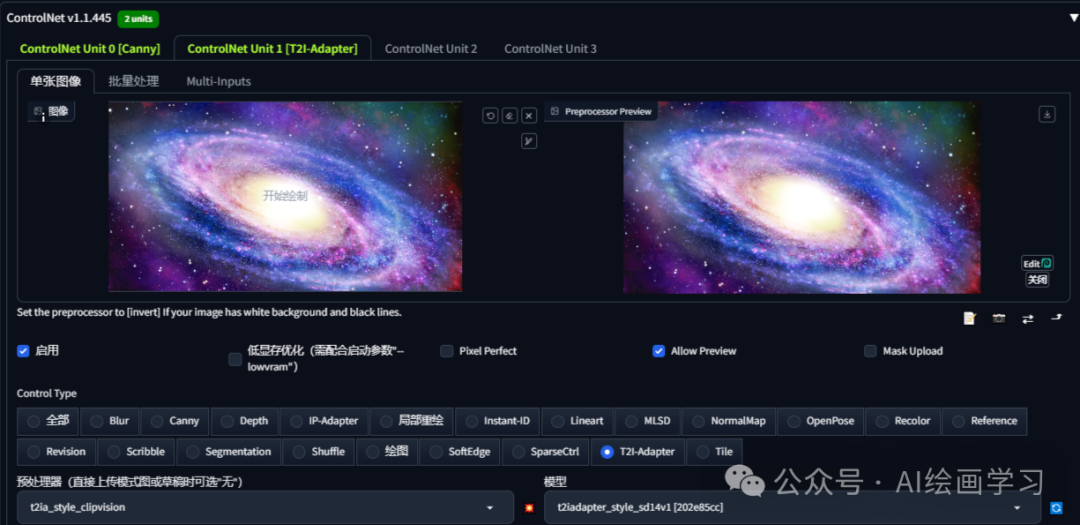Enable webcam using the camera icon
Screen dimensions: 1080x525
point(999,318)
